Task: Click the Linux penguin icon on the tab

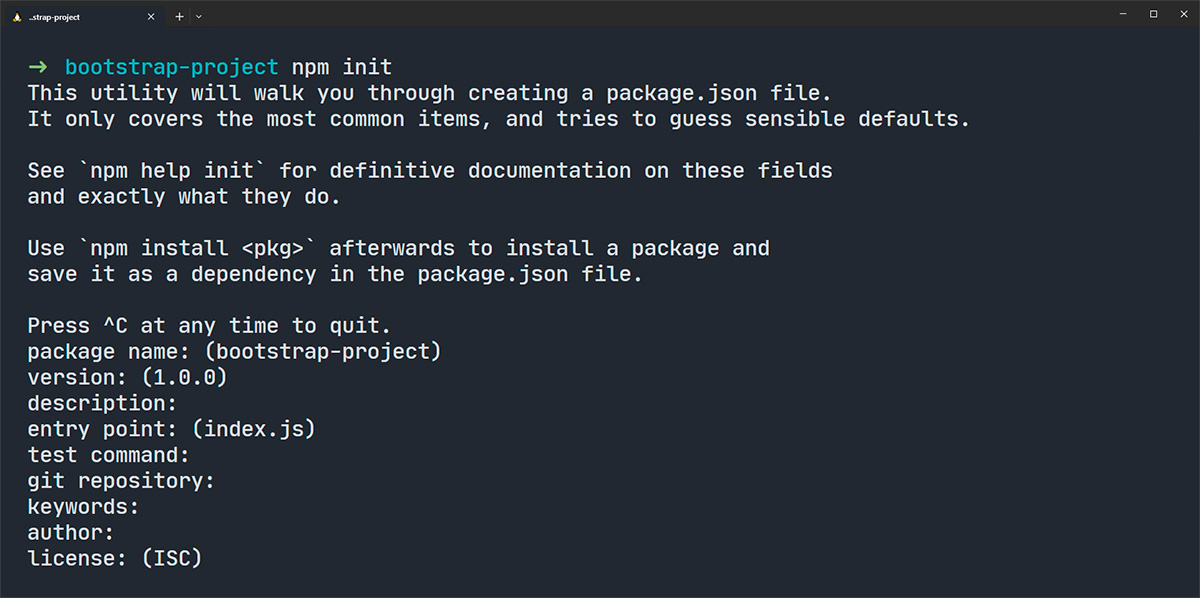Action: [x=17, y=17]
